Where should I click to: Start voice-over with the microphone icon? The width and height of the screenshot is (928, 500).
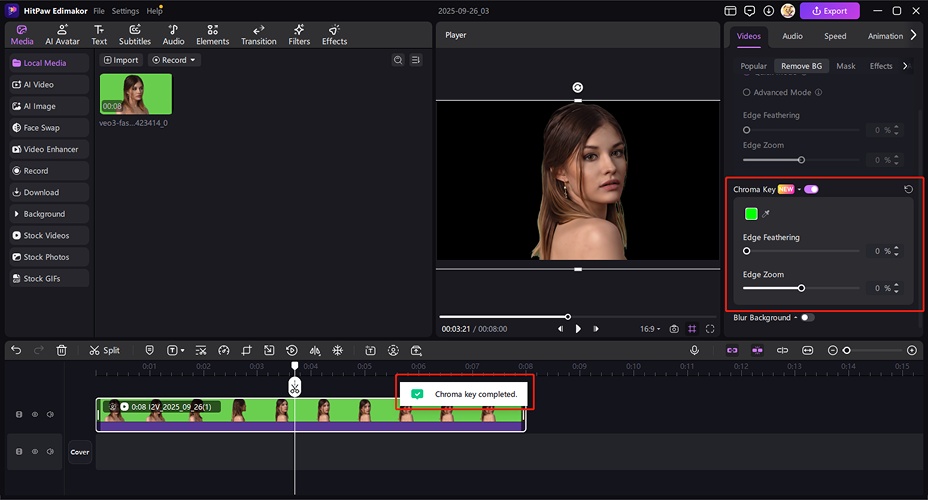pyautogui.click(x=694, y=350)
